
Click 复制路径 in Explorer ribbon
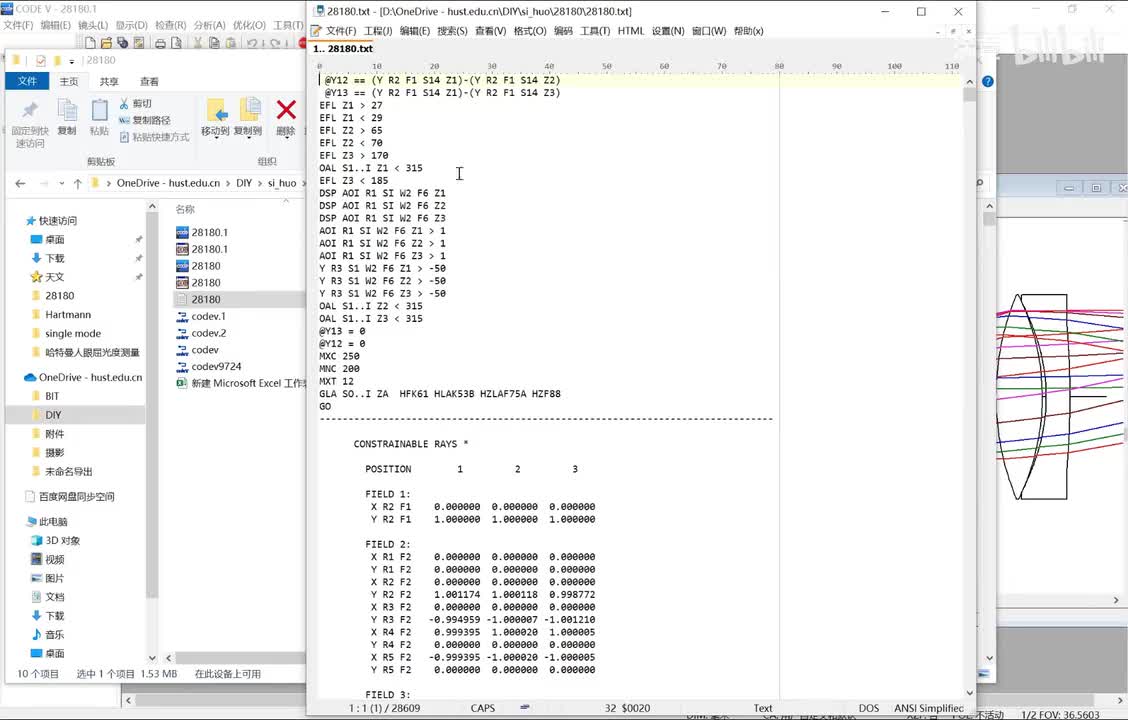145,120
